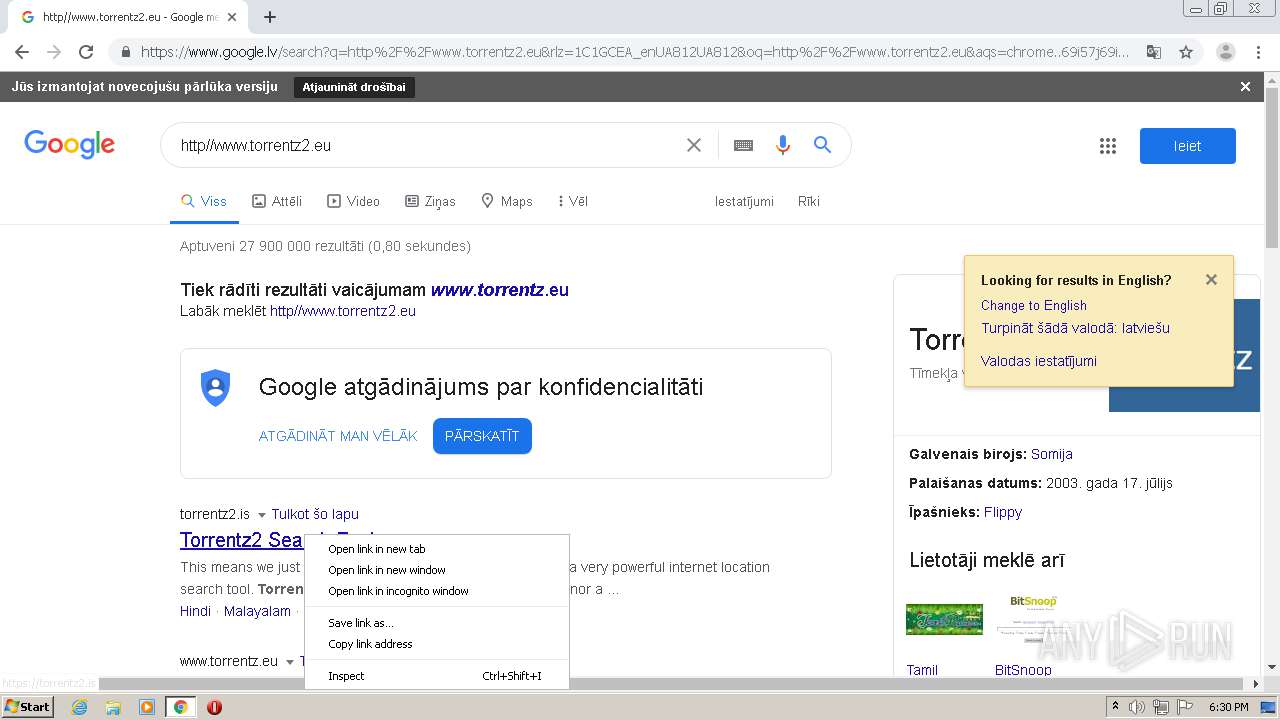Switch to the 'Ziņas' news tab
1280x720 pixels.
[x=430, y=201]
